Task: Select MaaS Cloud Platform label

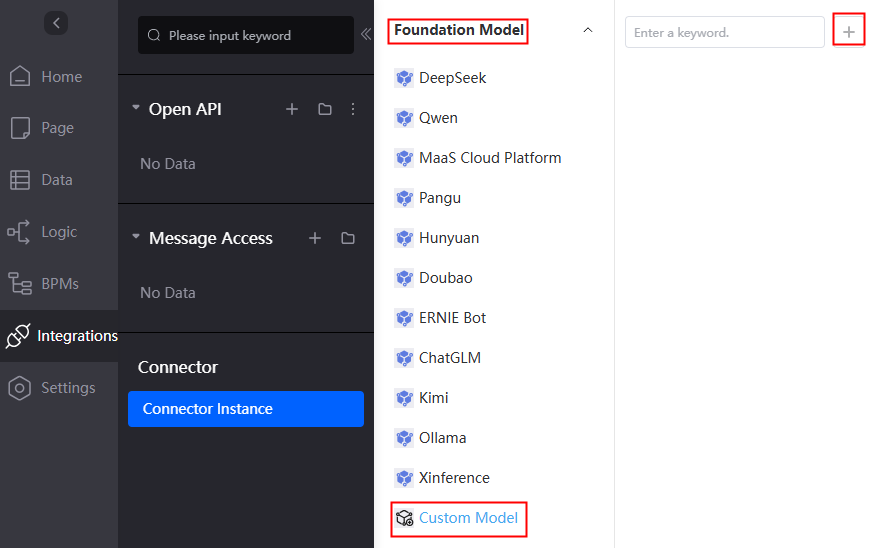Action: tap(490, 158)
